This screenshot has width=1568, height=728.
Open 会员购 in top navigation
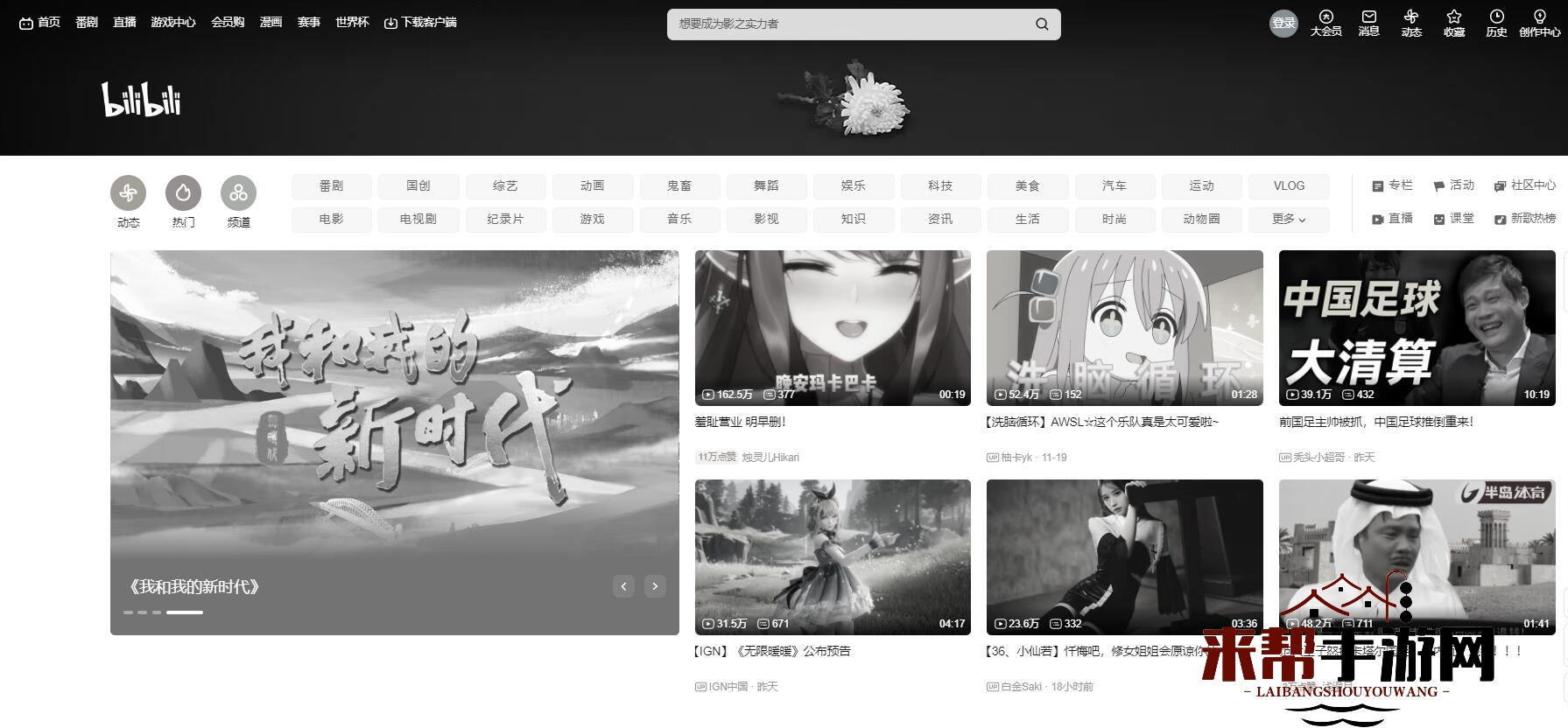(228, 22)
